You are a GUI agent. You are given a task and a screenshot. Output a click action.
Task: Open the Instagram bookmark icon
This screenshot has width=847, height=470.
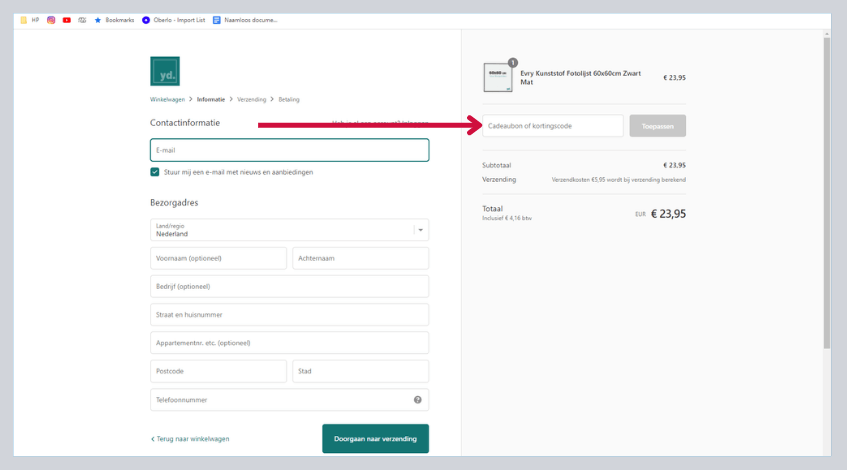[x=51, y=20]
